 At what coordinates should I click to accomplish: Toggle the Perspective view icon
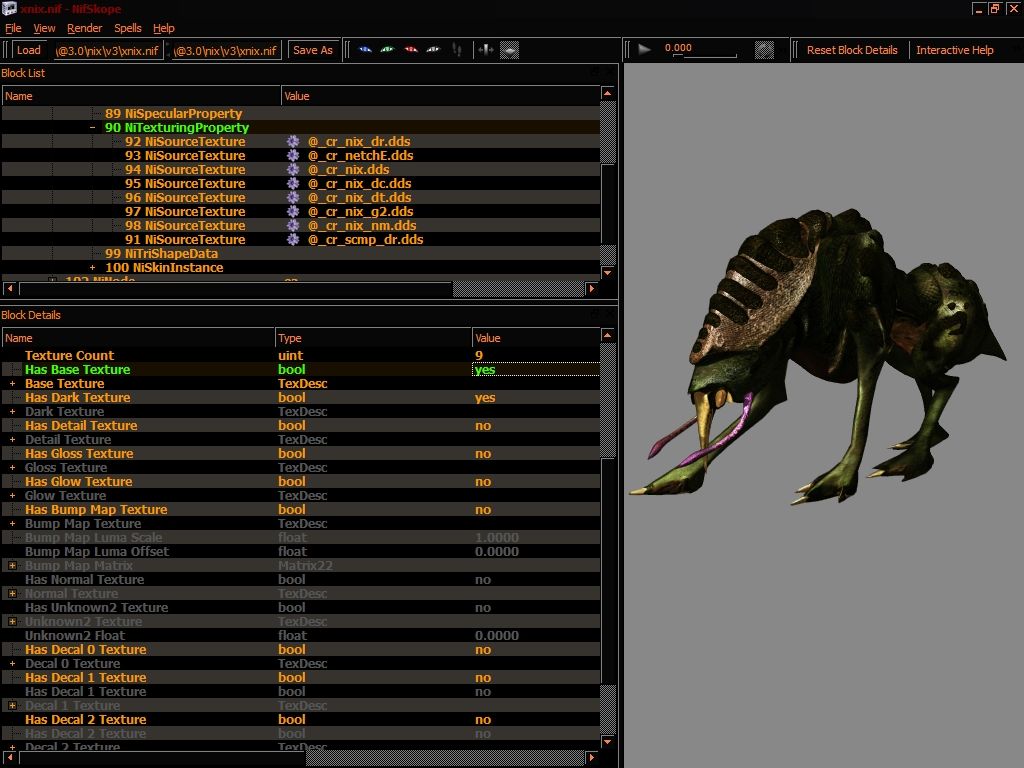click(509, 50)
